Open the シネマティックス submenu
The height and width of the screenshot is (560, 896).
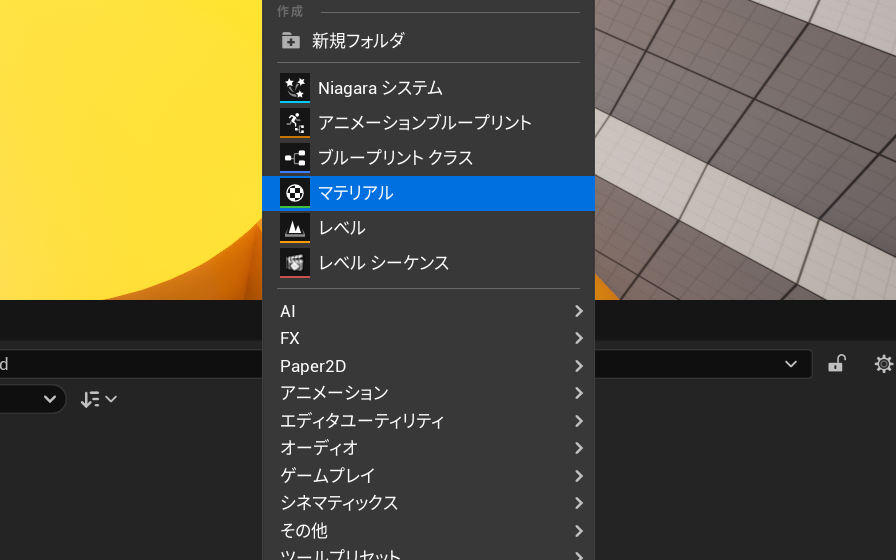pos(429,503)
